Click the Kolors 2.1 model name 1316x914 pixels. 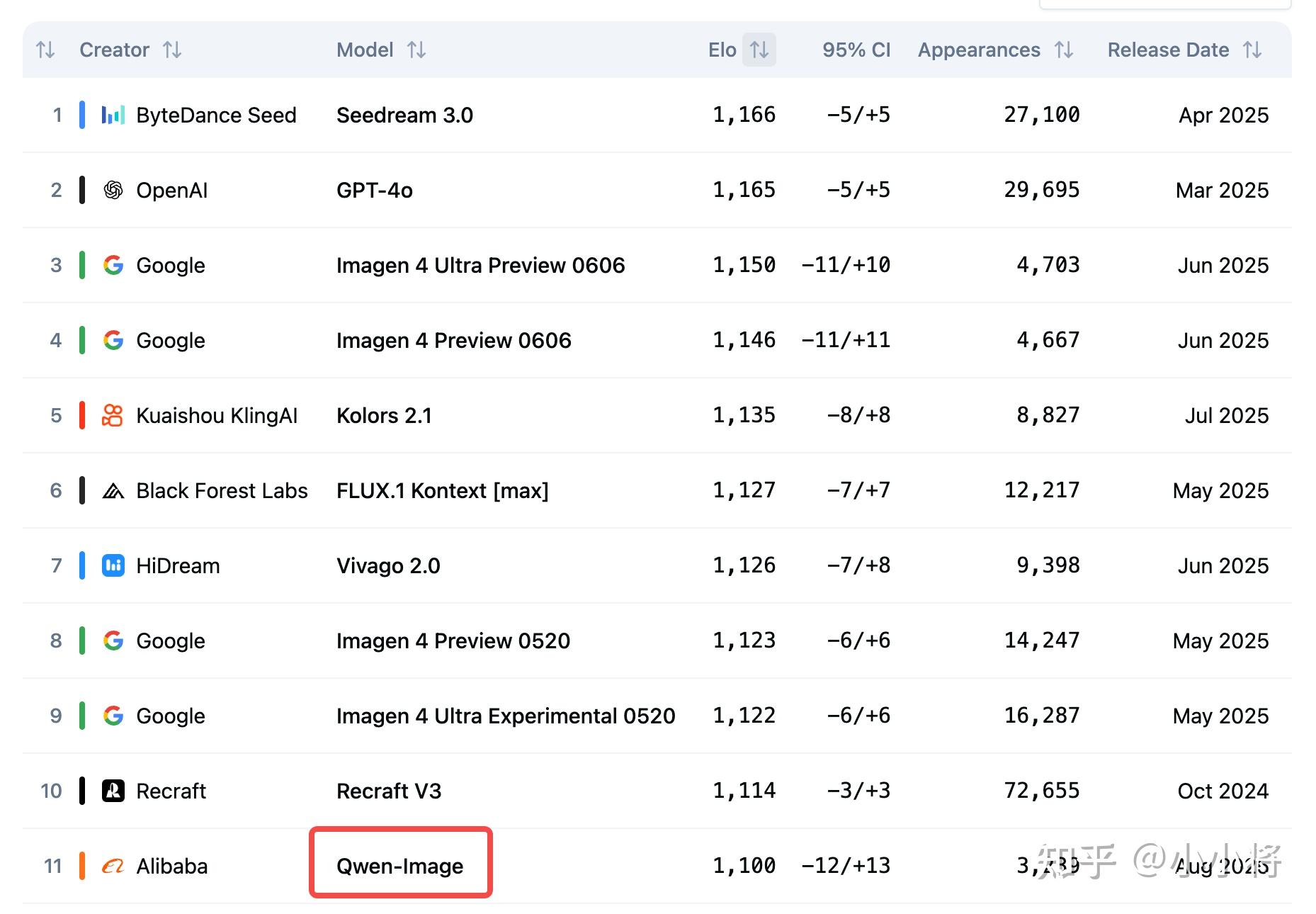[x=384, y=415]
